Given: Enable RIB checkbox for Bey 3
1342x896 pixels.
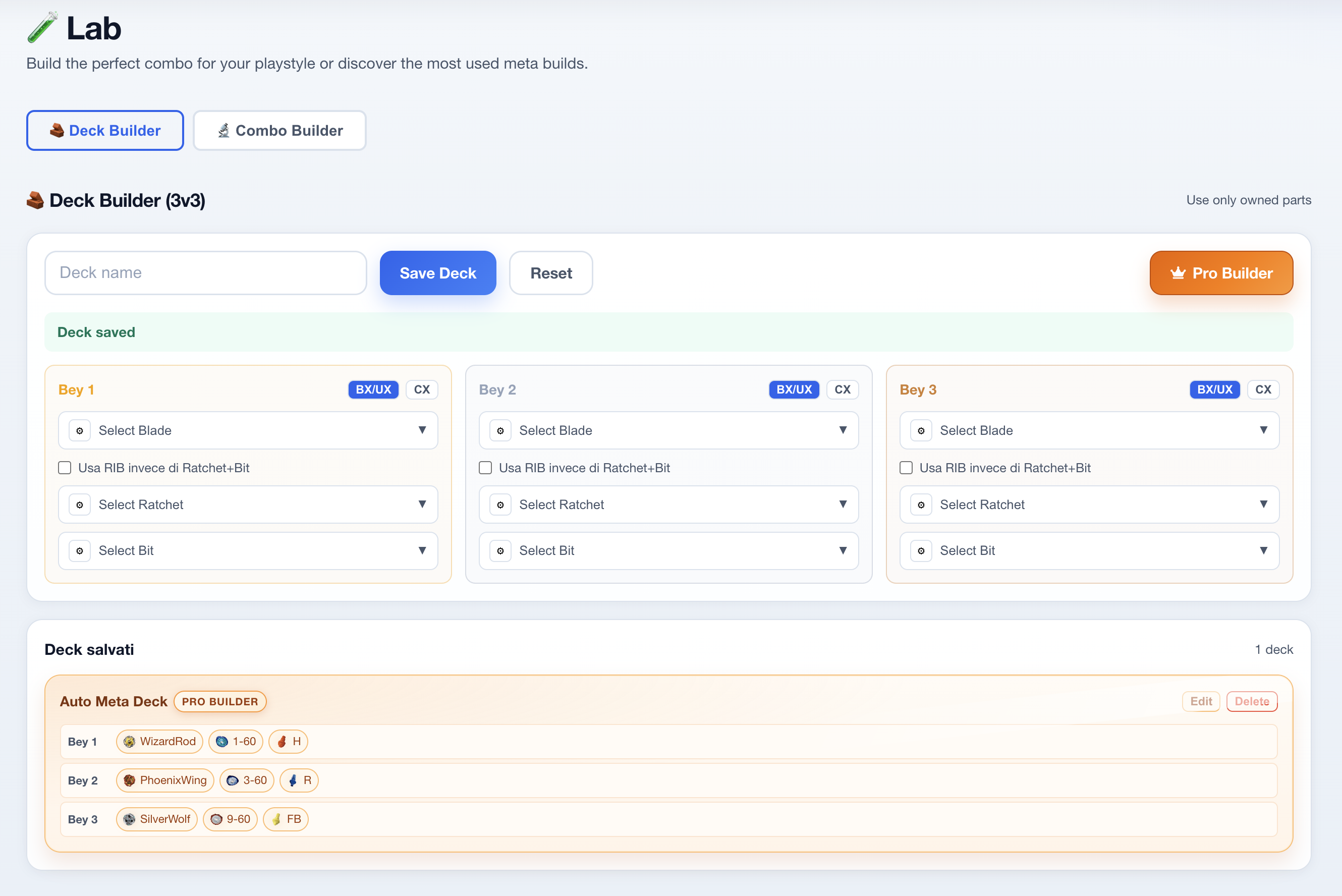Looking at the screenshot, I should [906, 468].
